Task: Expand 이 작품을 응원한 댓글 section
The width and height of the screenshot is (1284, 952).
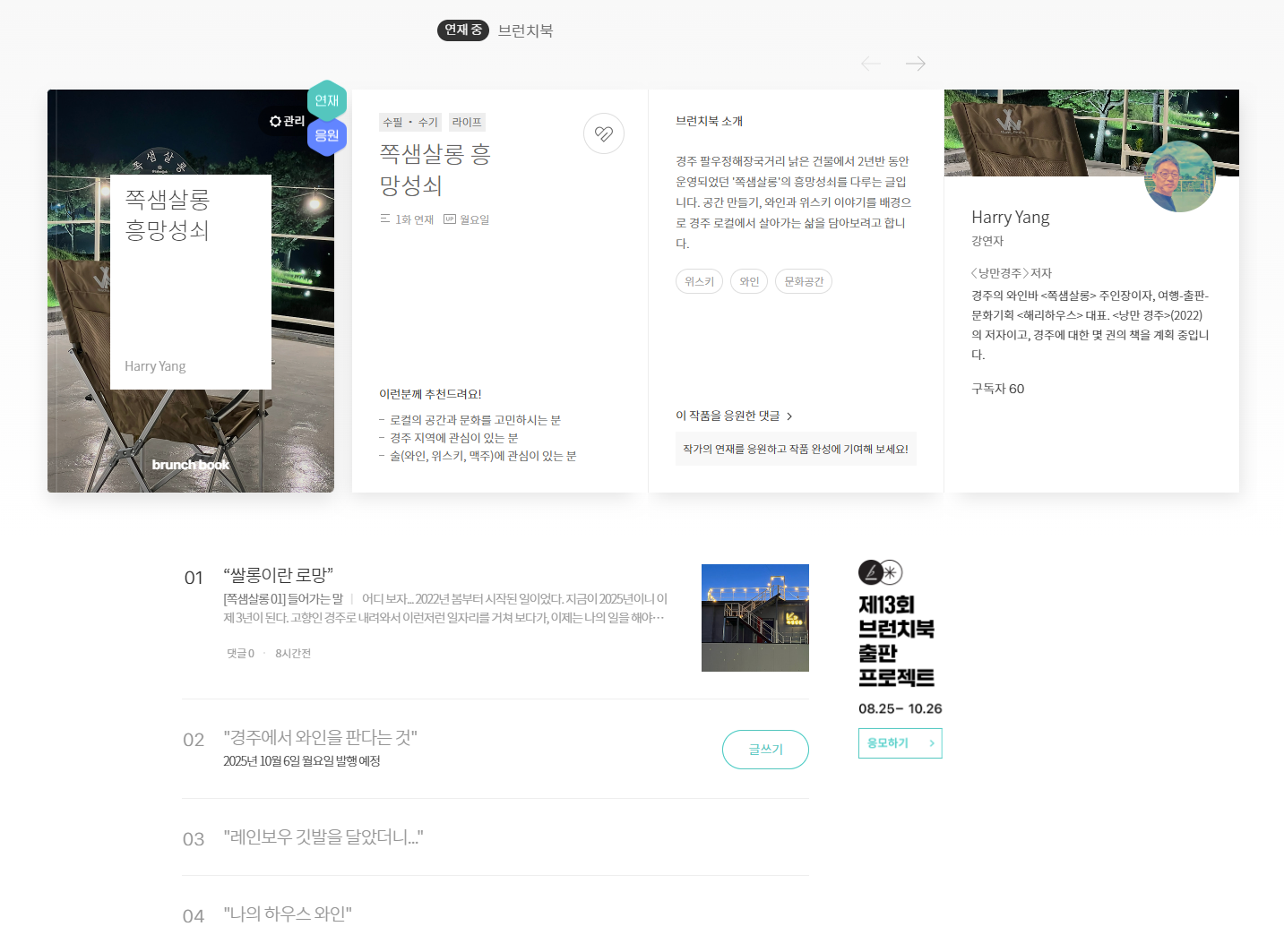Action: click(733, 415)
